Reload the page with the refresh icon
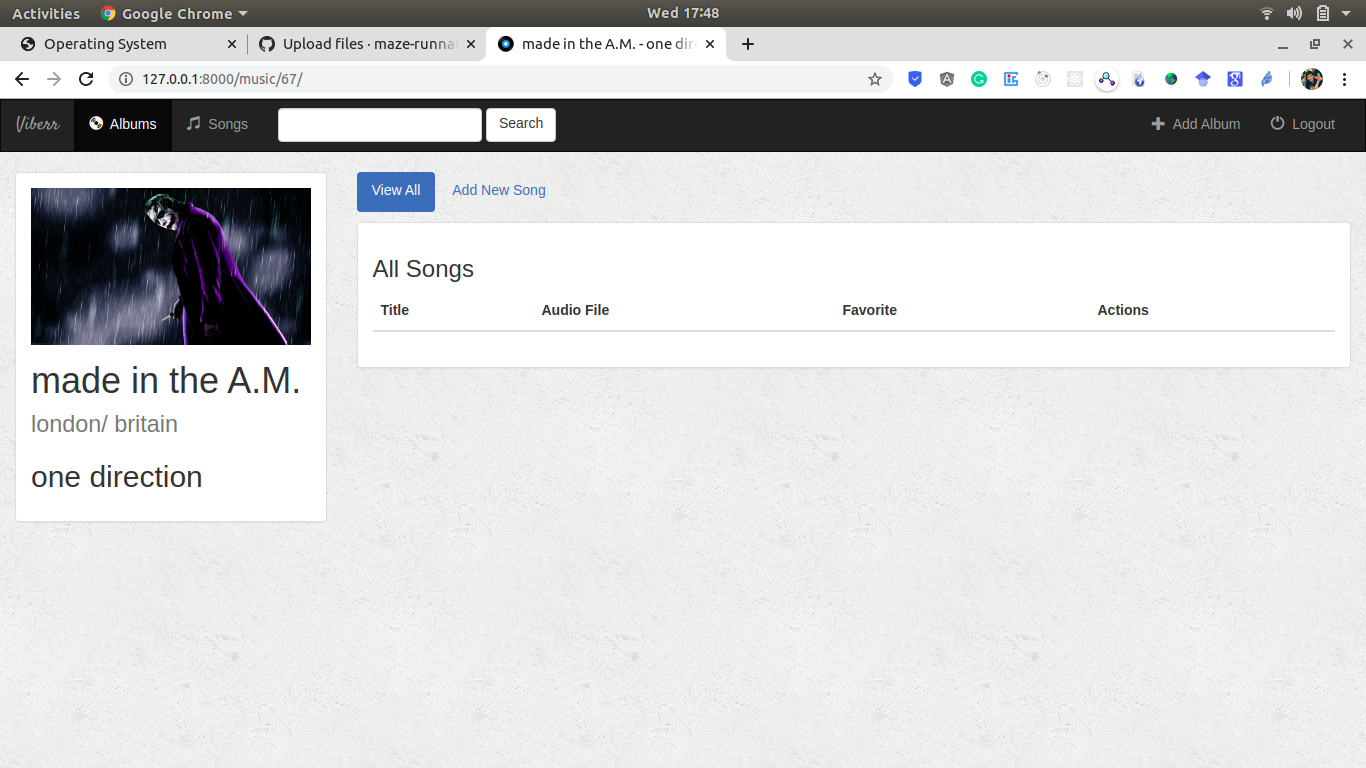Viewport: 1366px width, 768px height. point(86,79)
